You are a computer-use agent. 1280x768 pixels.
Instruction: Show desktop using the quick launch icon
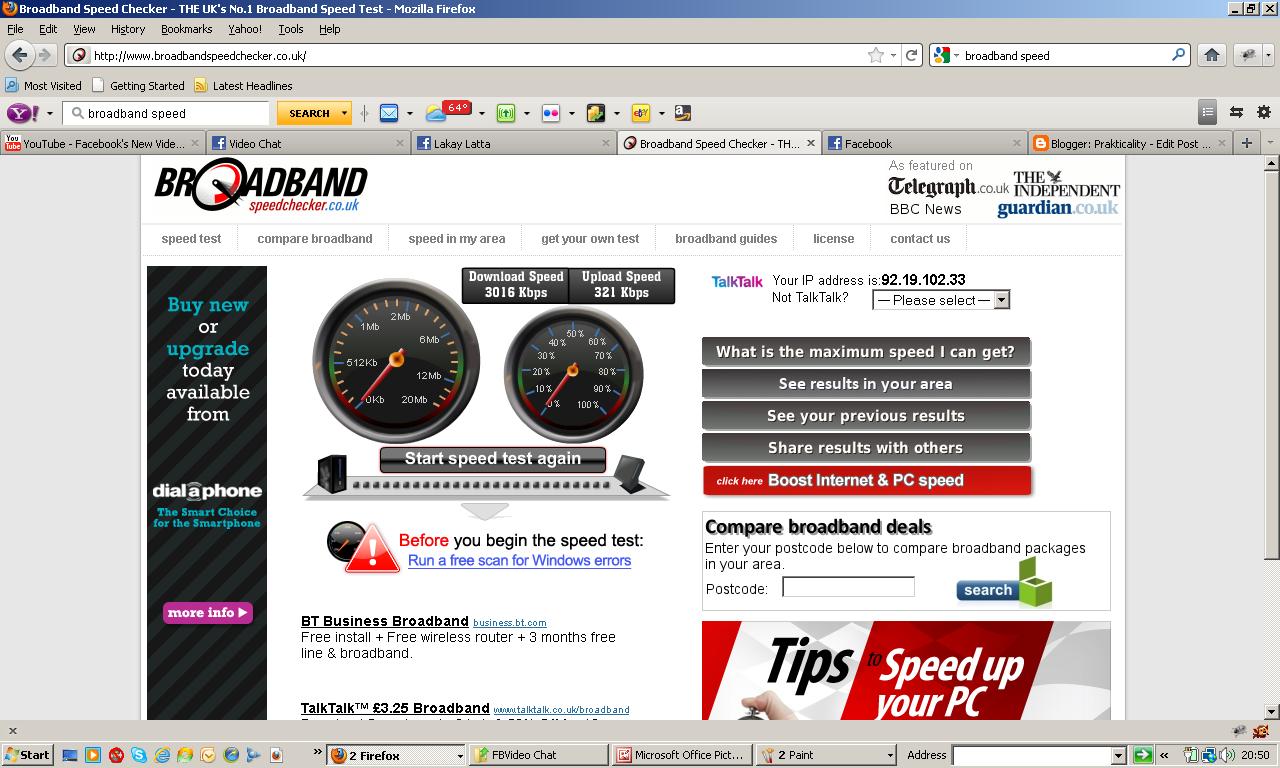click(69, 755)
